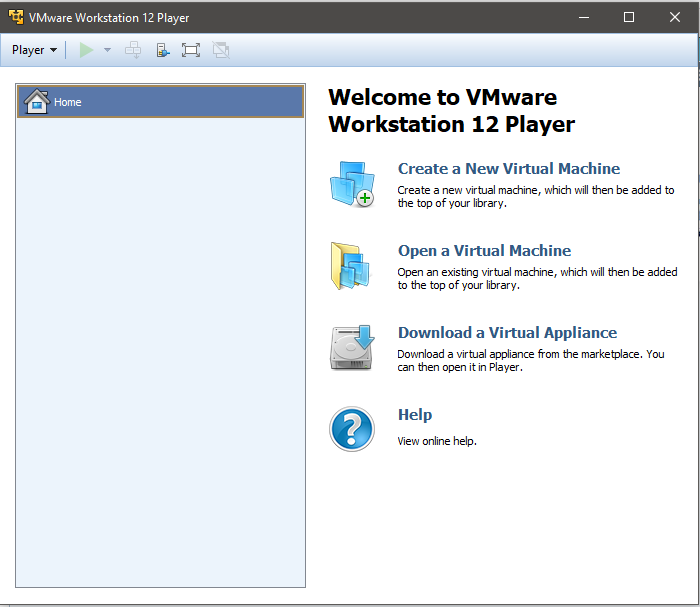Image resolution: width=700 pixels, height=607 pixels.
Task: Click Create a New Virtual Machine link
Action: pos(509,169)
